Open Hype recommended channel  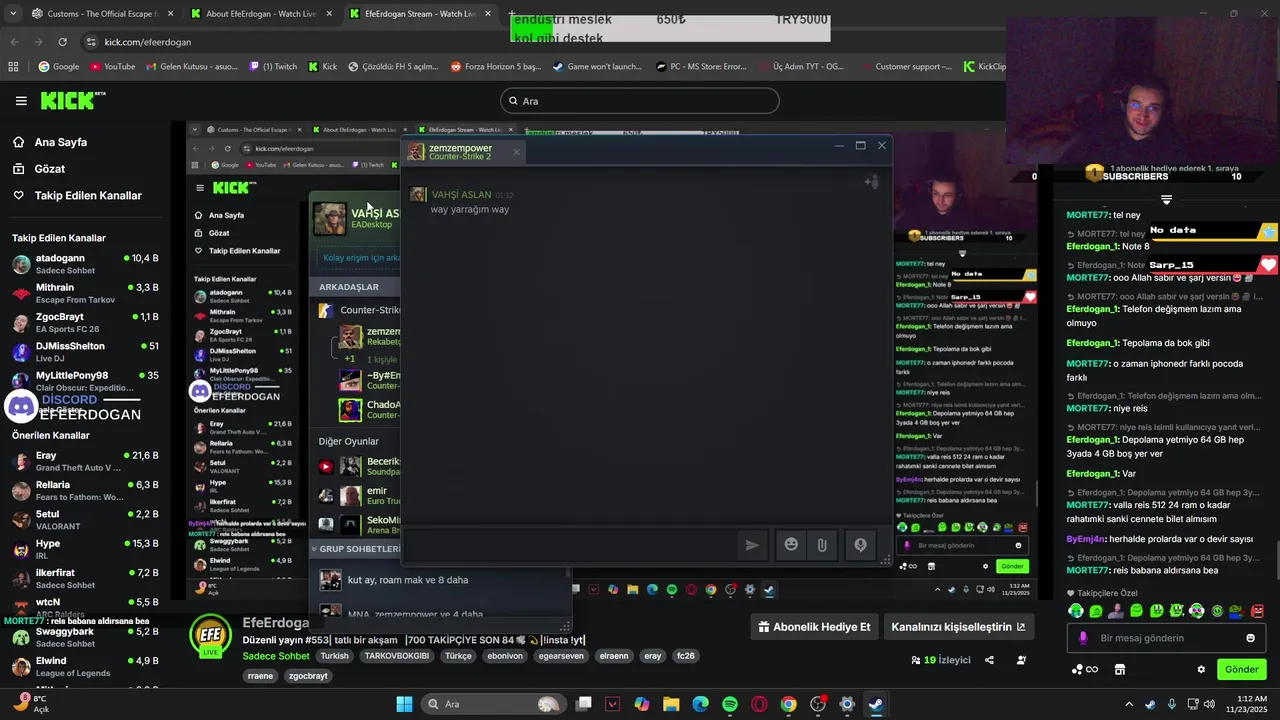pos(84,549)
